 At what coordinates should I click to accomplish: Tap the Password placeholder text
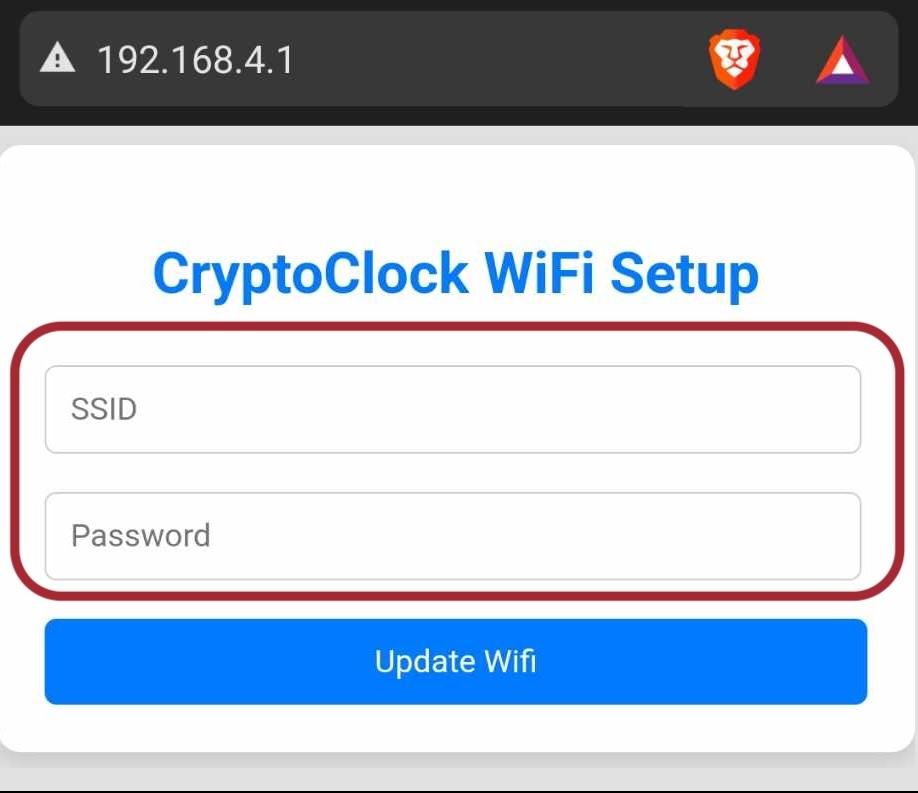(x=140, y=536)
